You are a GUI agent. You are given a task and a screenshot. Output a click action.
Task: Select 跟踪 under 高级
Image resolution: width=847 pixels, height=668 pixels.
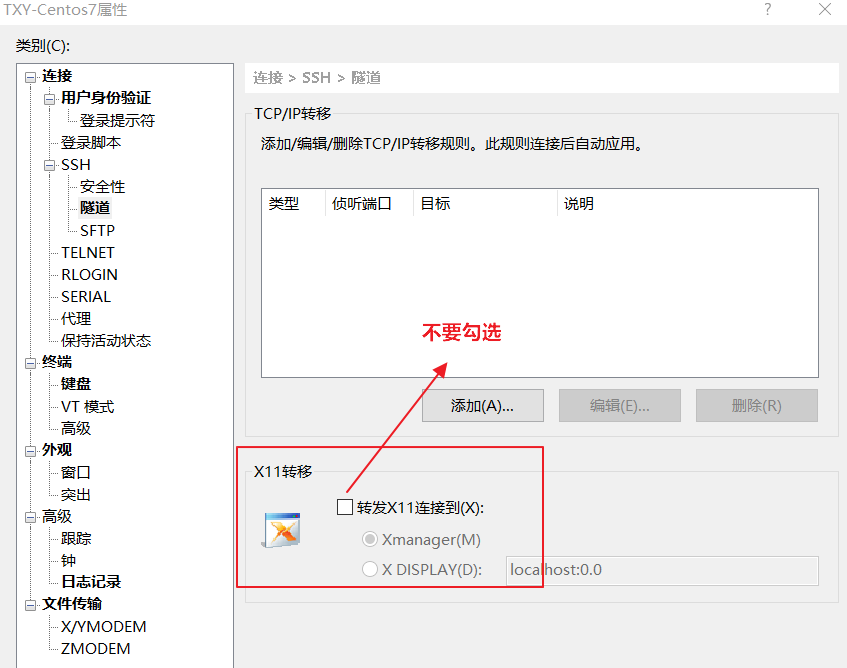click(x=76, y=538)
